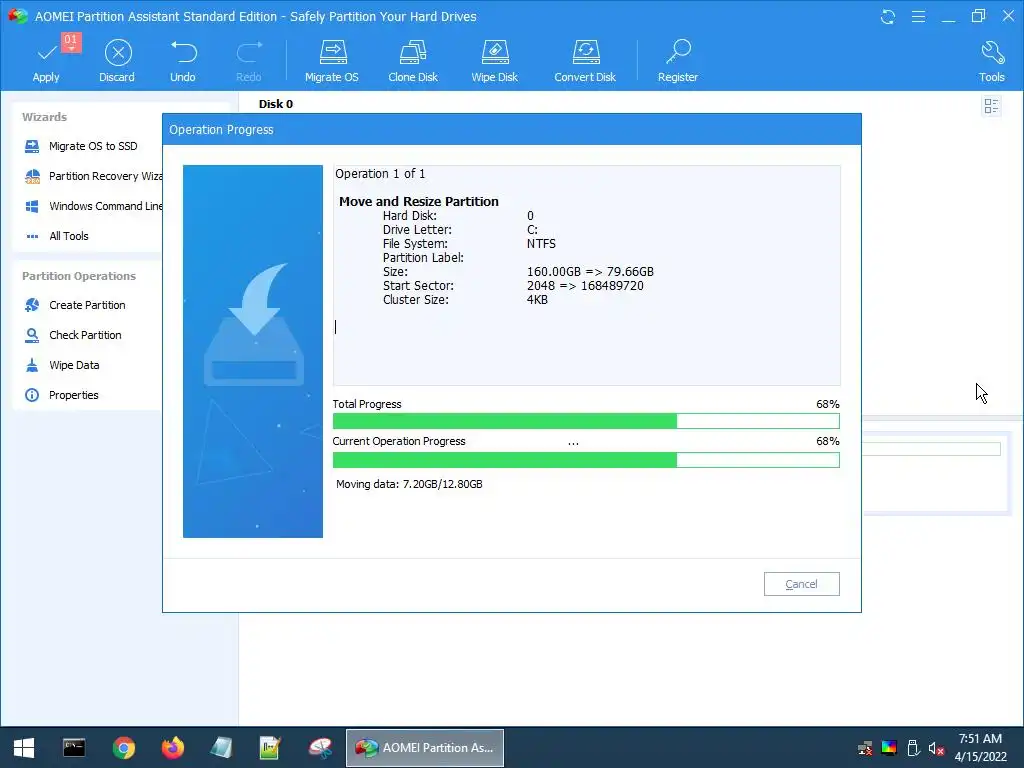Click the pending operations '01' badge
The height and width of the screenshot is (768, 1024).
(71, 40)
